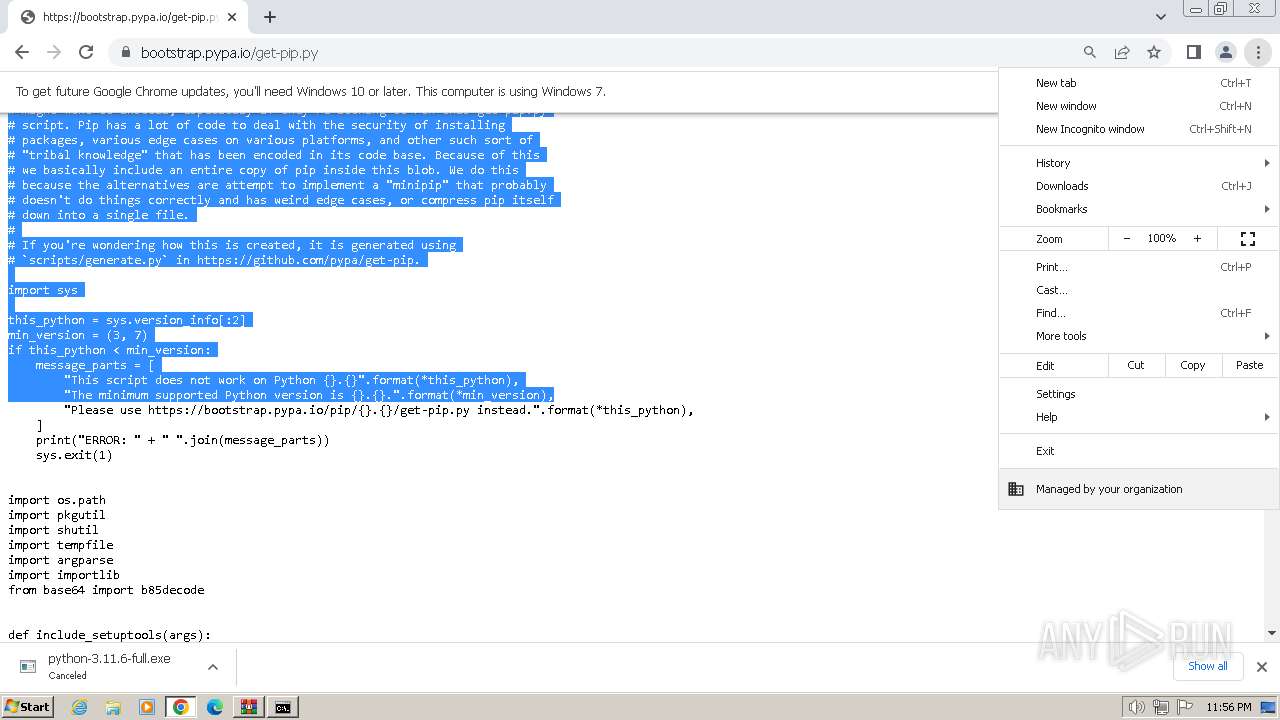Image resolution: width=1280 pixels, height=720 pixels.
Task: Launch Internet Explorer from the taskbar
Action: point(79,707)
